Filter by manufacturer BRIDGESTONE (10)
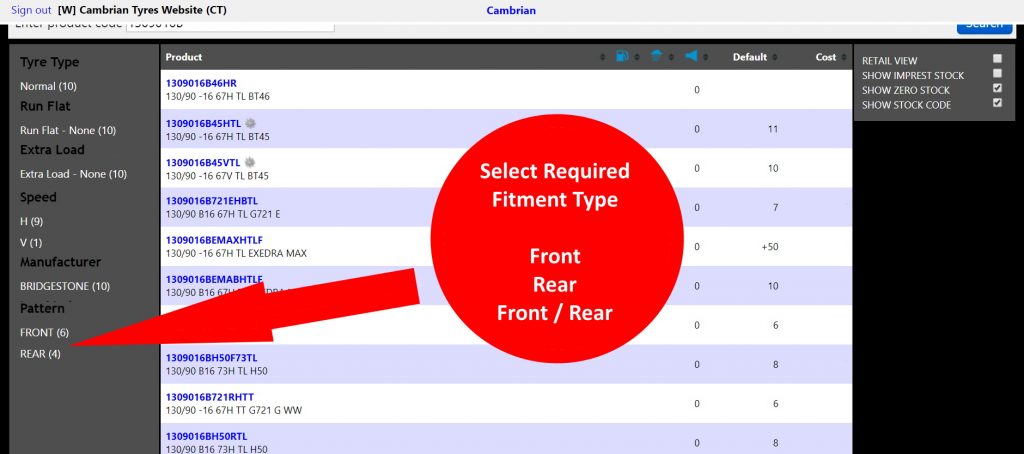Viewport: 1024px width, 454px height. click(x=65, y=286)
